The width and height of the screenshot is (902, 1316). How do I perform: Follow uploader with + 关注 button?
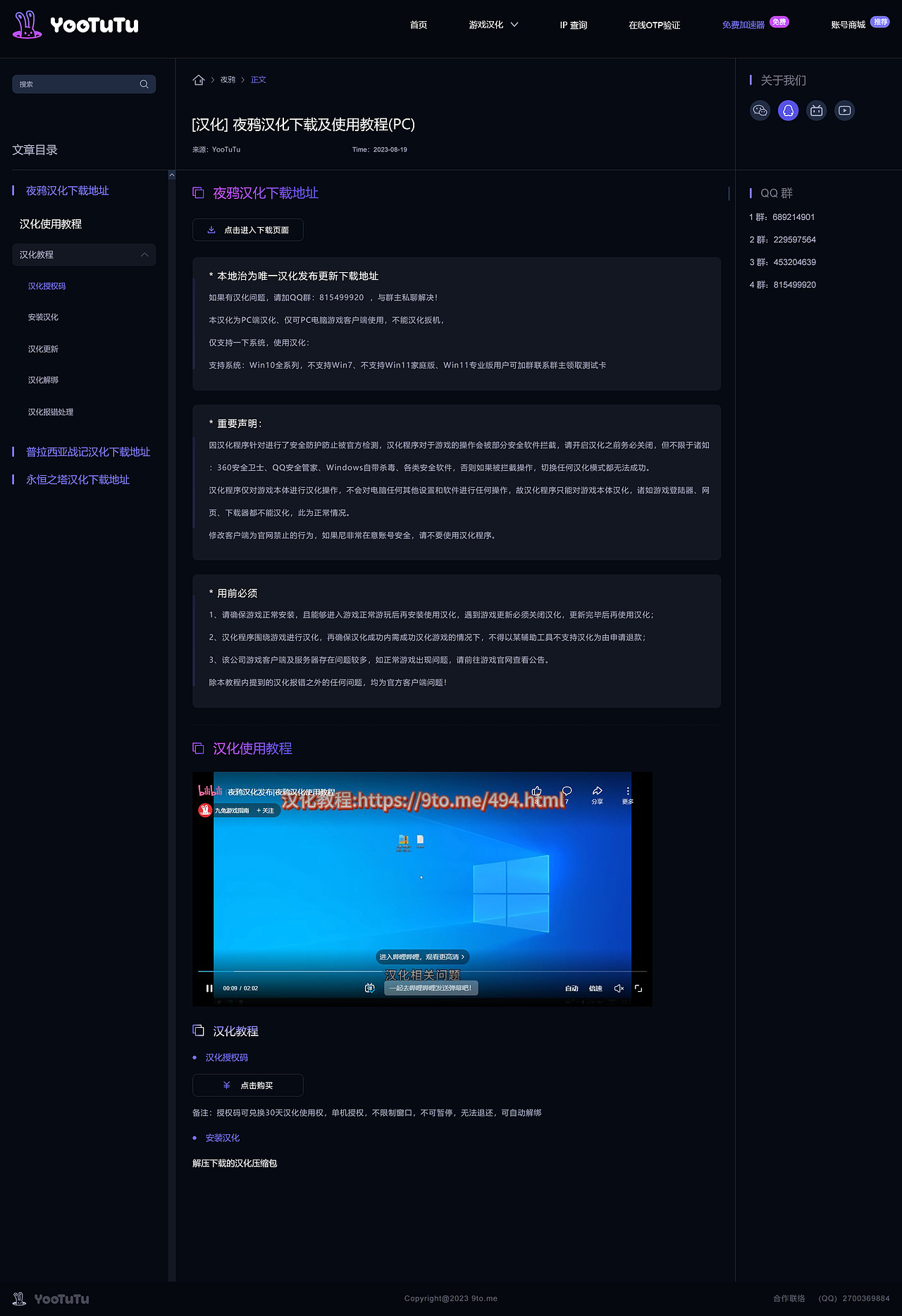[266, 811]
